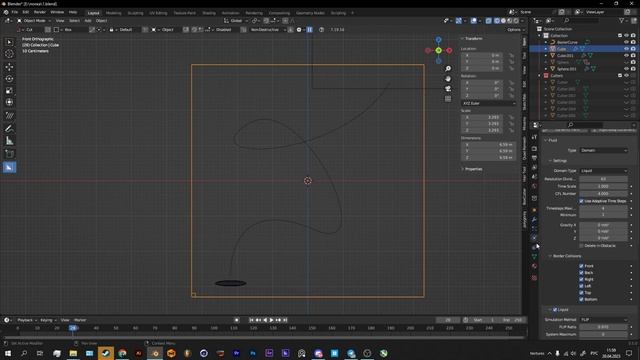Open Blender icon in Windows taskbar
Image resolution: width=640 pixels, height=360 pixels.
pos(155,353)
